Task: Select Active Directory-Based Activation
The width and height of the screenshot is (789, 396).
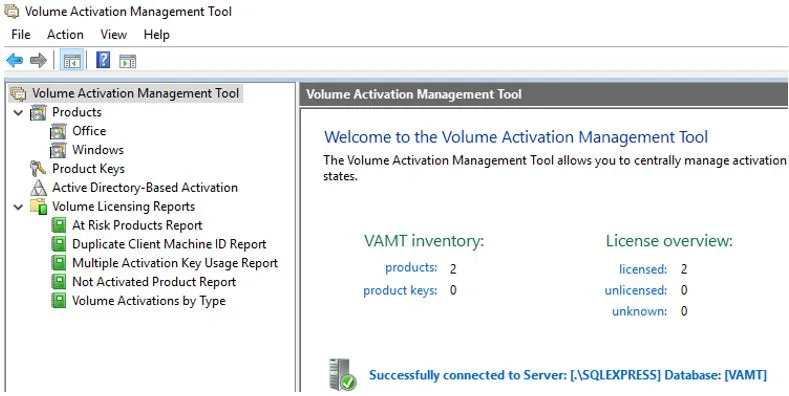Action: 145,188
